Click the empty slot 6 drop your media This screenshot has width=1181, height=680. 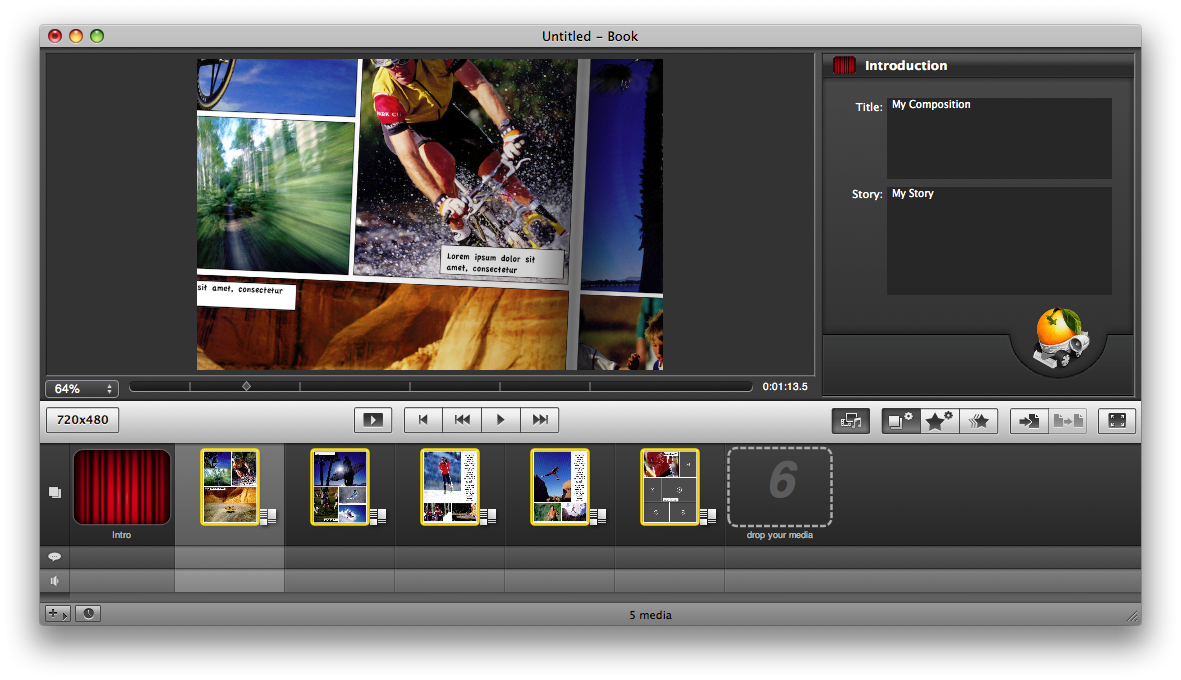(780, 487)
